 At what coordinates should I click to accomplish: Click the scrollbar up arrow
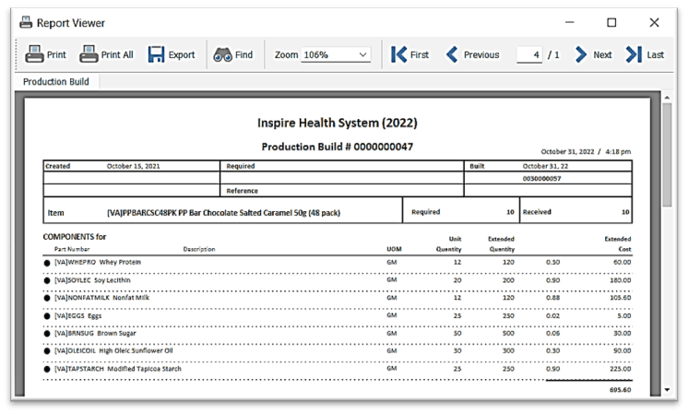tap(667, 97)
